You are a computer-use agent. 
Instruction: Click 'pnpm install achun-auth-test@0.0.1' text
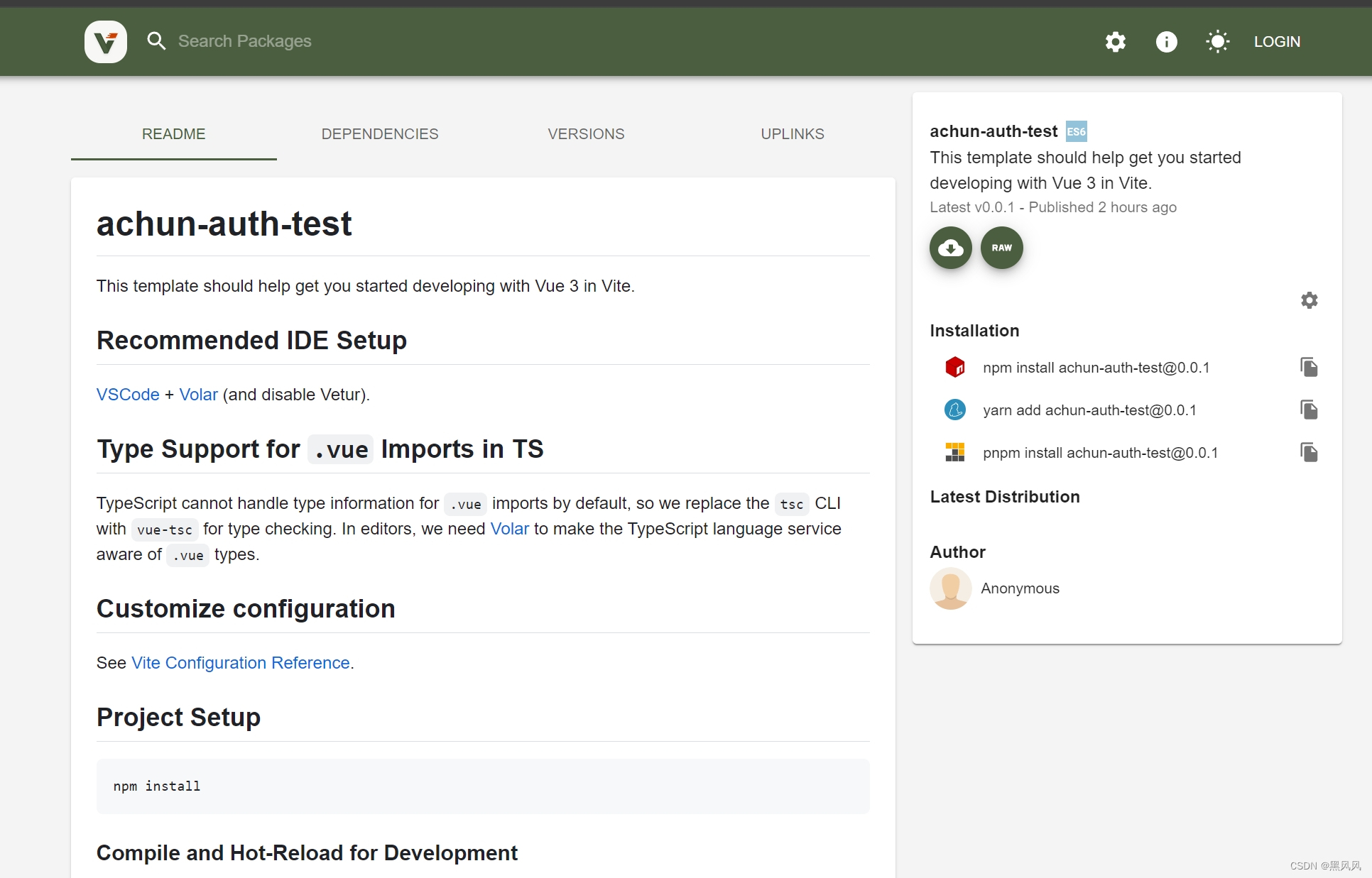[1101, 453]
